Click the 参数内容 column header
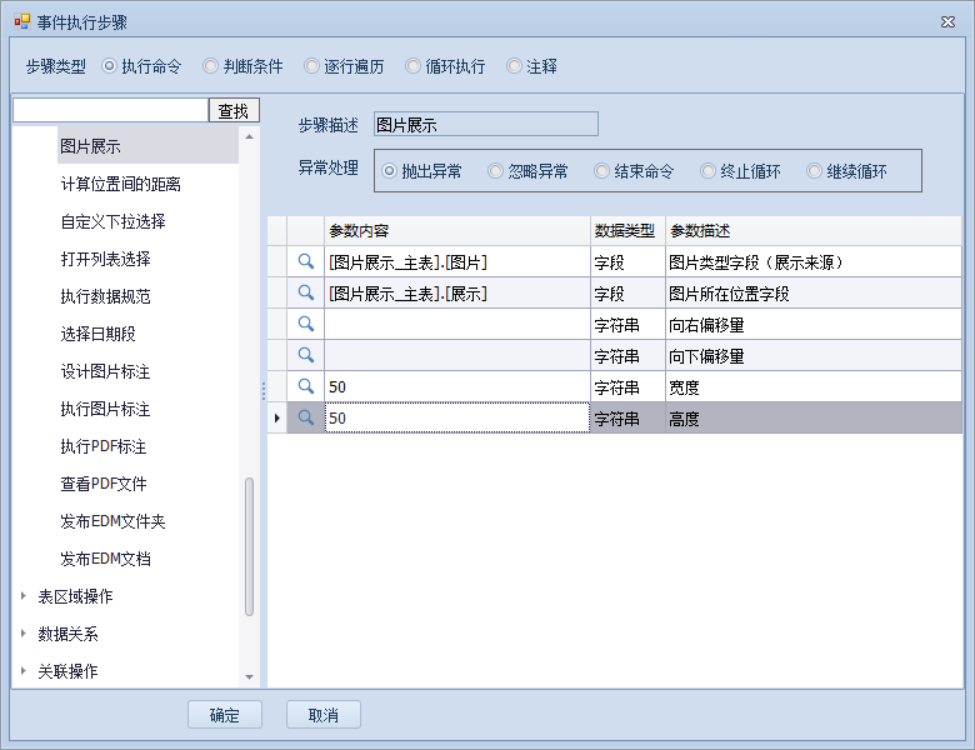 coord(457,231)
